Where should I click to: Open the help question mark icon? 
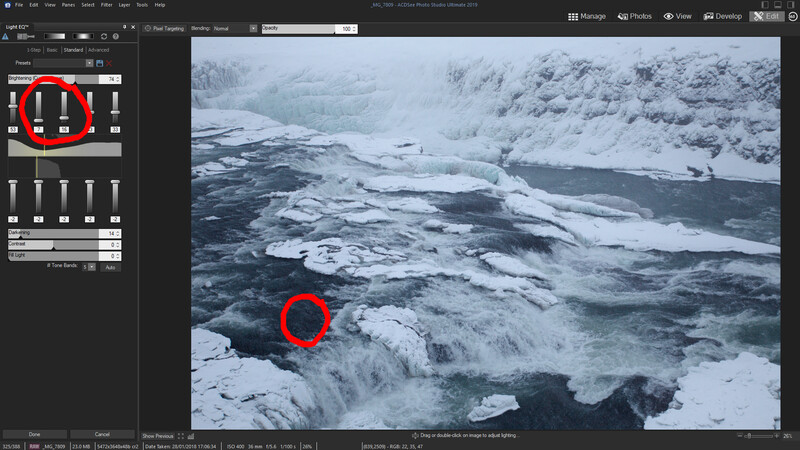click(116, 37)
